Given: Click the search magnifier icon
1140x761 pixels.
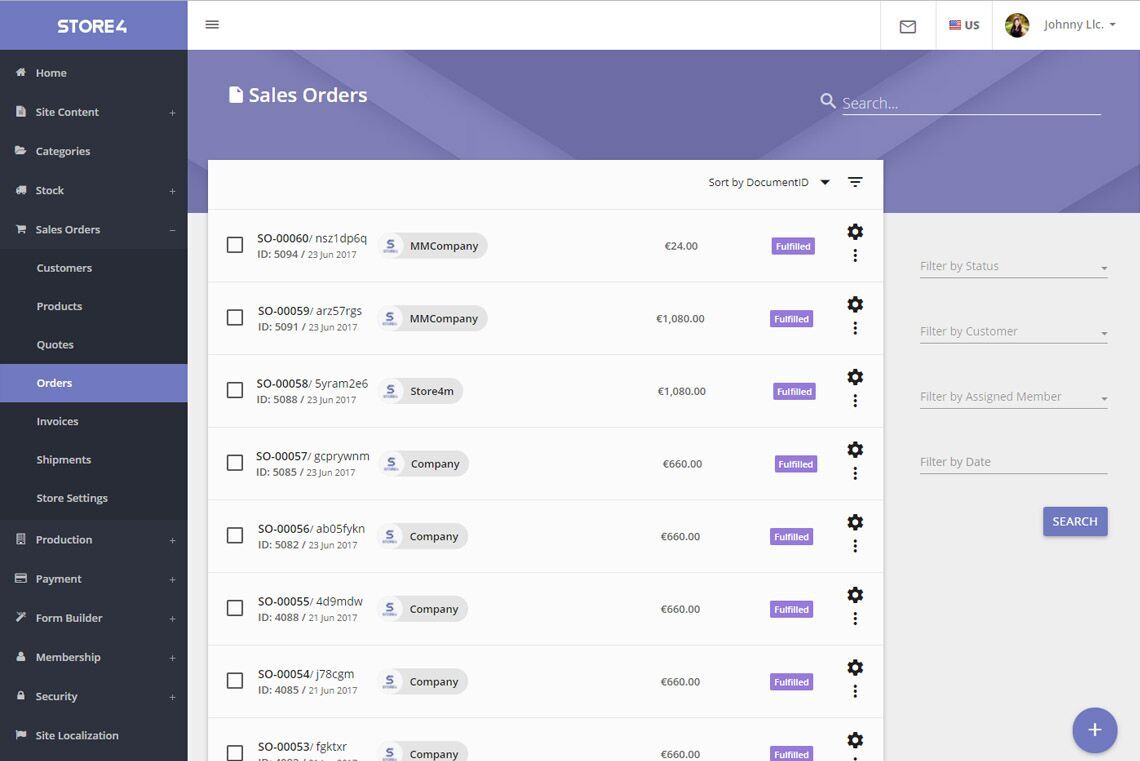Looking at the screenshot, I should pyautogui.click(x=827, y=101).
